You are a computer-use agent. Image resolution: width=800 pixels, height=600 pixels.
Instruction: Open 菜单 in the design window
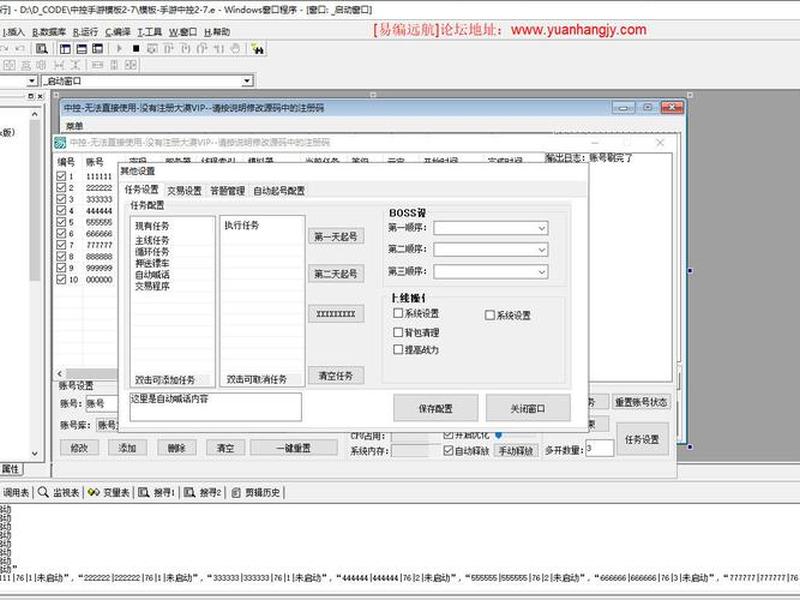coord(74,126)
